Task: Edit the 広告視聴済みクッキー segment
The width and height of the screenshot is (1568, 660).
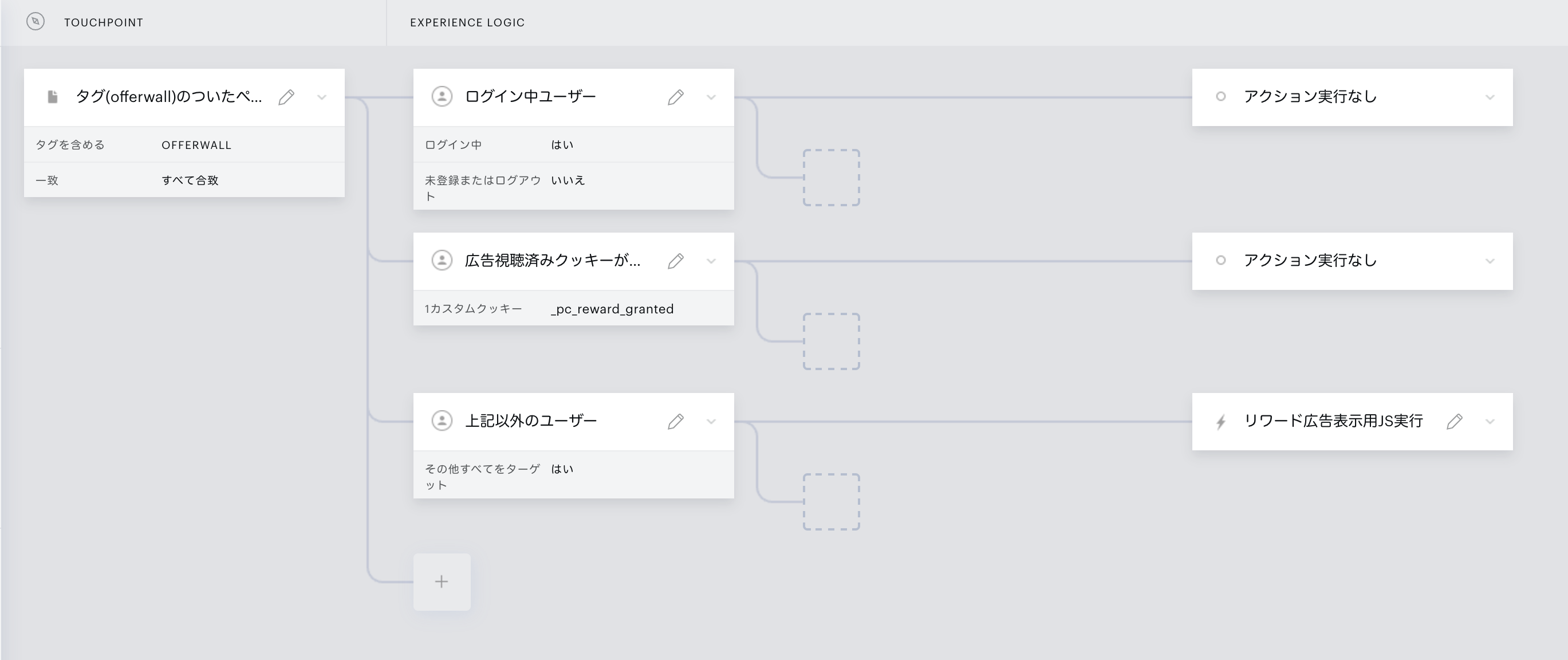Action: click(x=675, y=261)
